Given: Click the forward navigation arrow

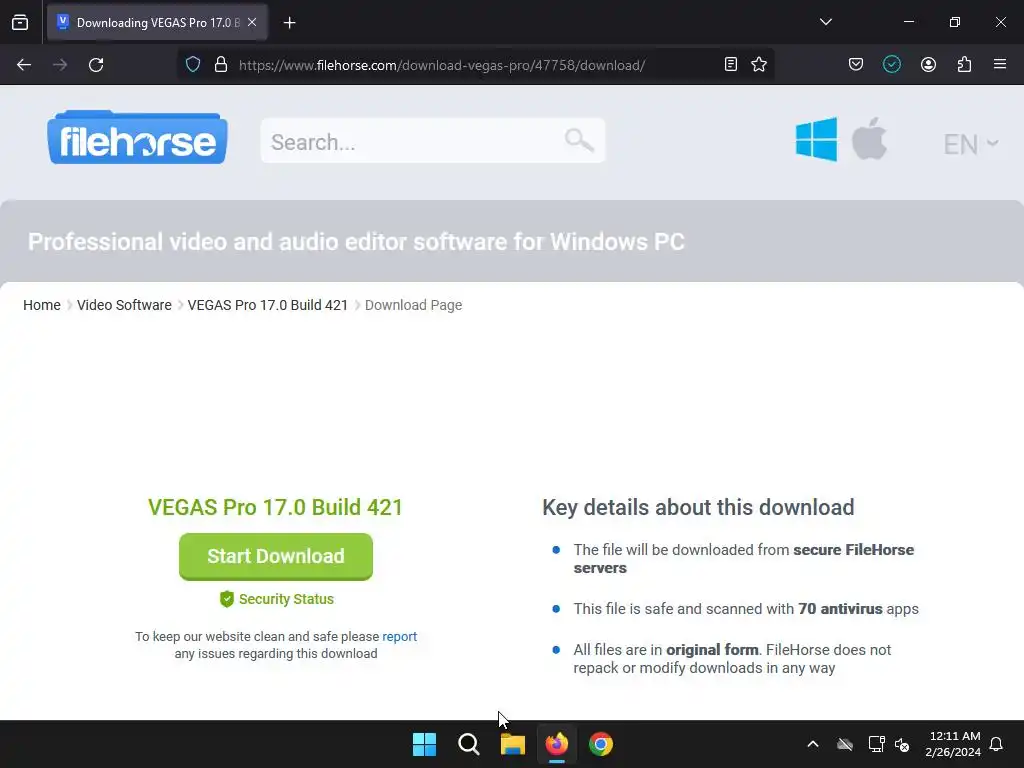Looking at the screenshot, I should [60, 65].
